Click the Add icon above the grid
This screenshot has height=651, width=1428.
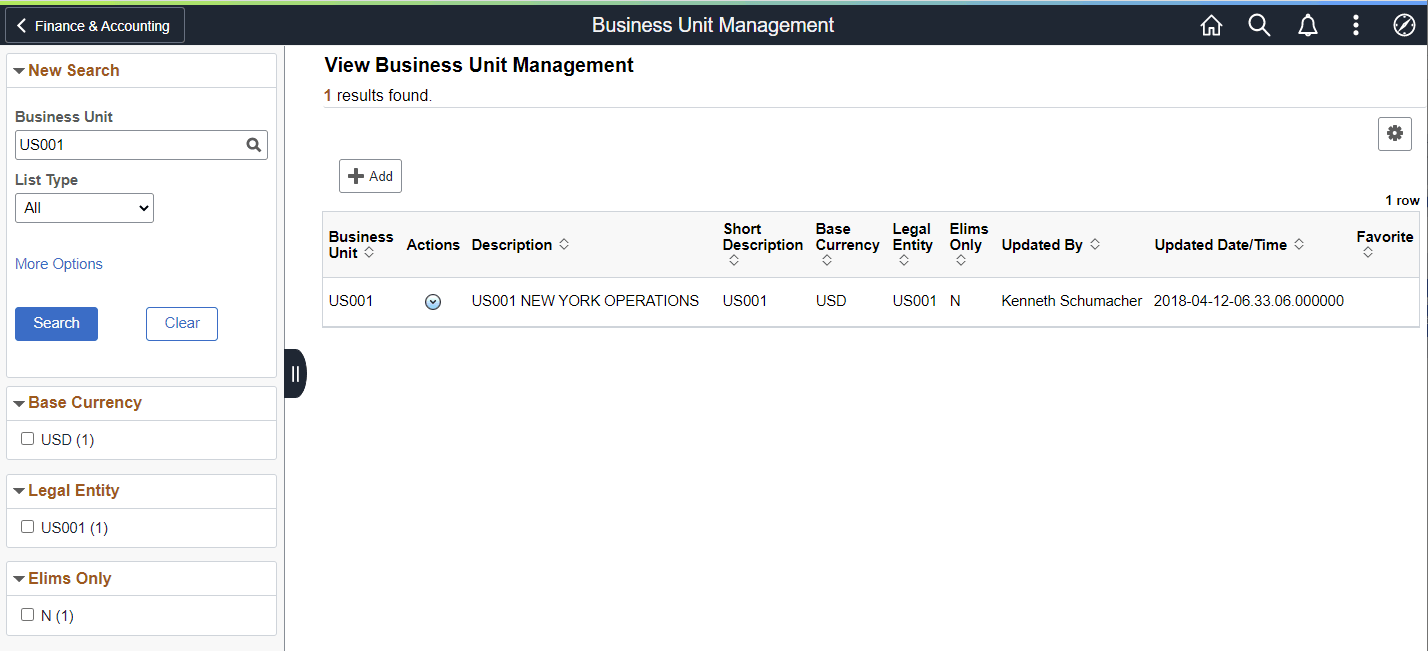370,176
